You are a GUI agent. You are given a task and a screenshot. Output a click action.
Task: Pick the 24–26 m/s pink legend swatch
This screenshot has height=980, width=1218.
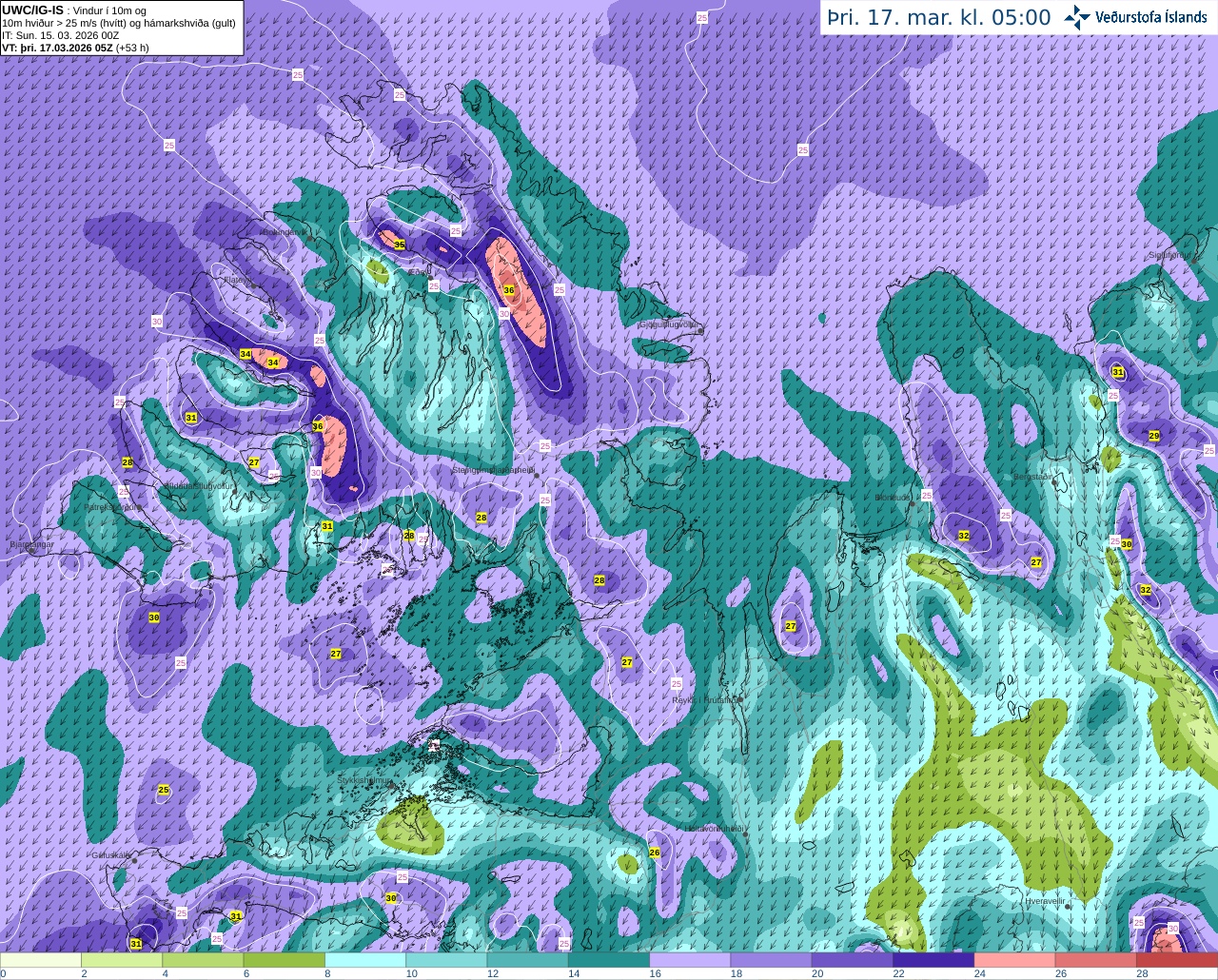tap(1014, 960)
